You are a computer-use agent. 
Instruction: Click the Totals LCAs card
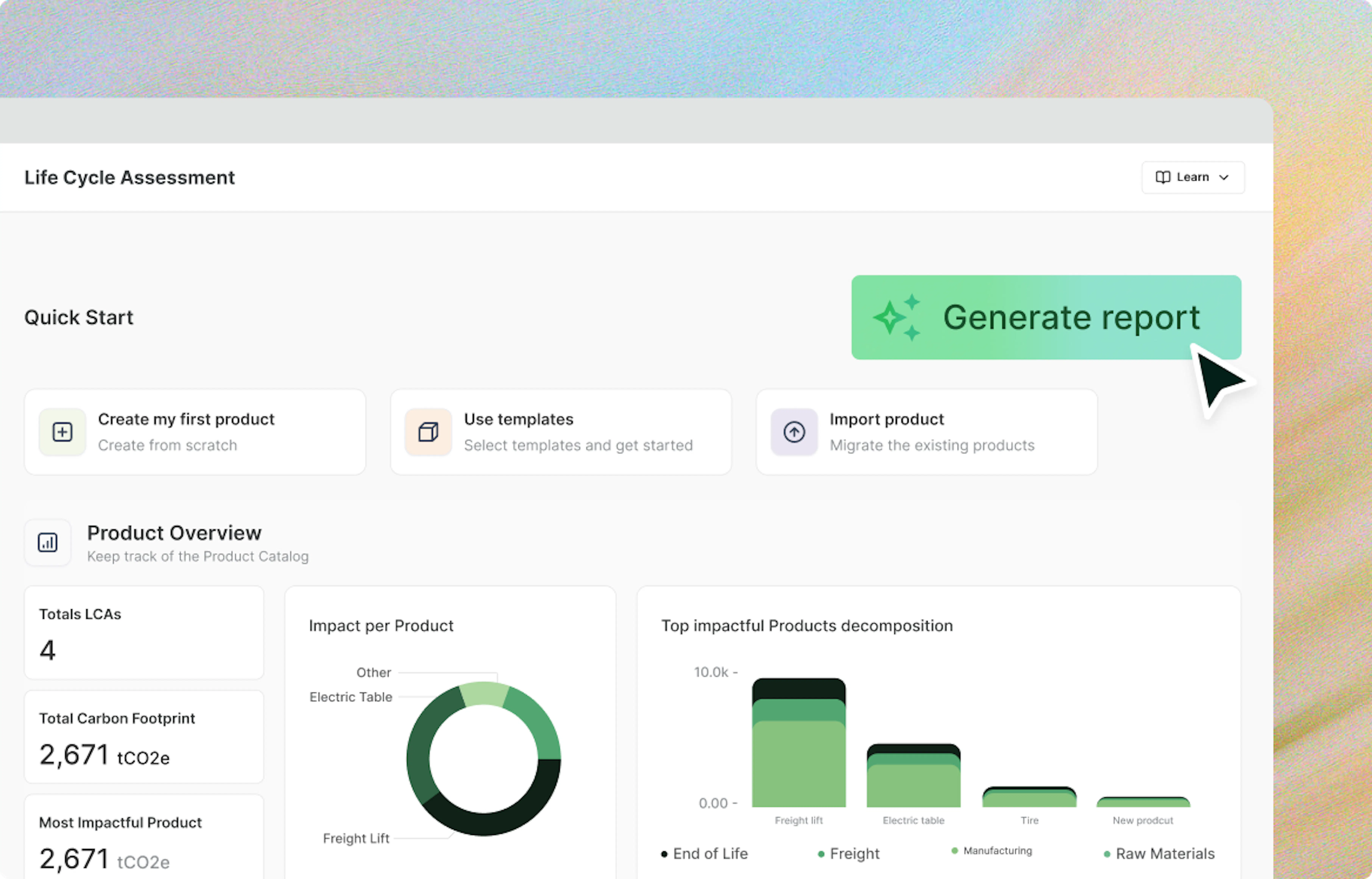[144, 632]
